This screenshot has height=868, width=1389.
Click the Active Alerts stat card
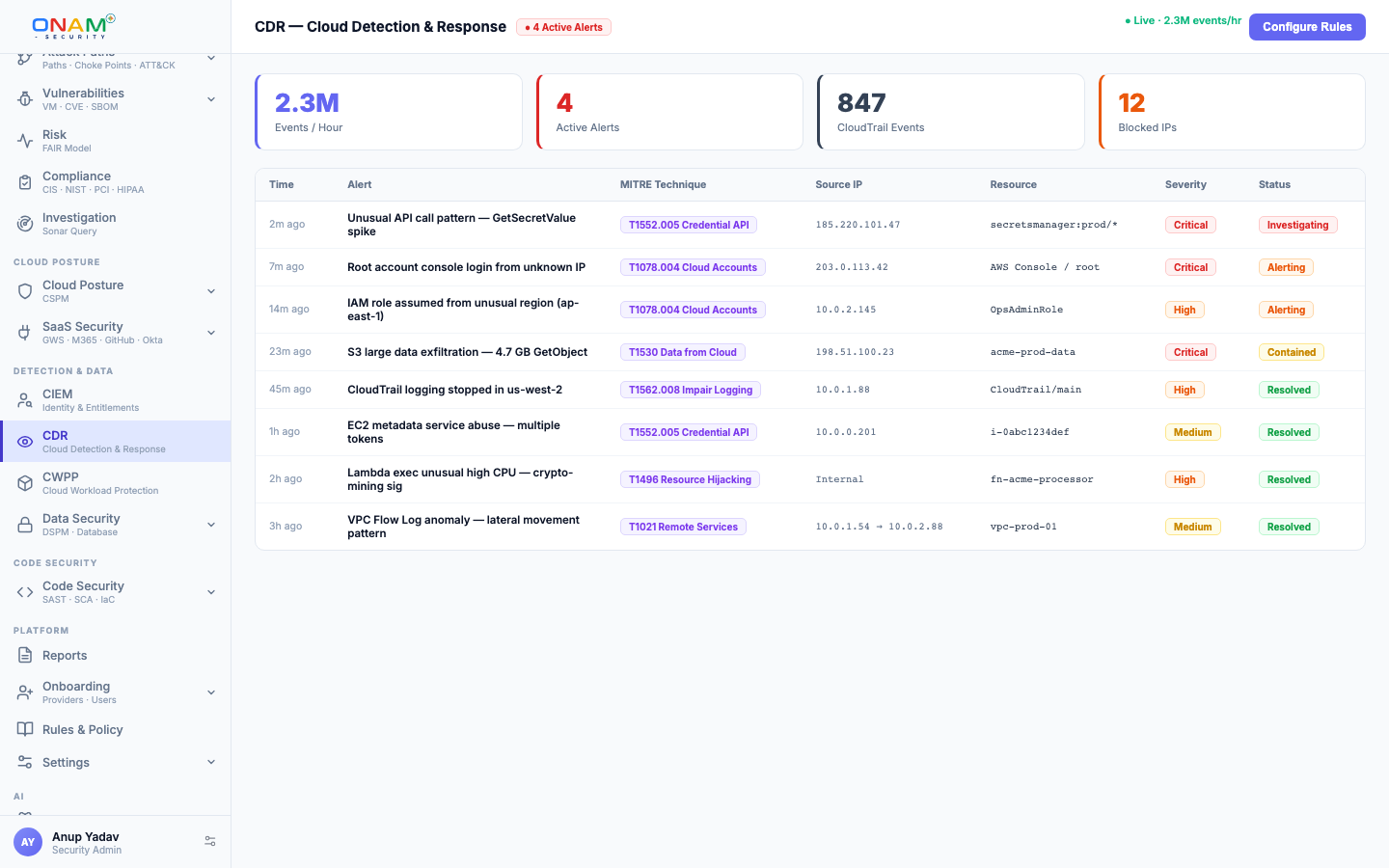tap(669, 112)
